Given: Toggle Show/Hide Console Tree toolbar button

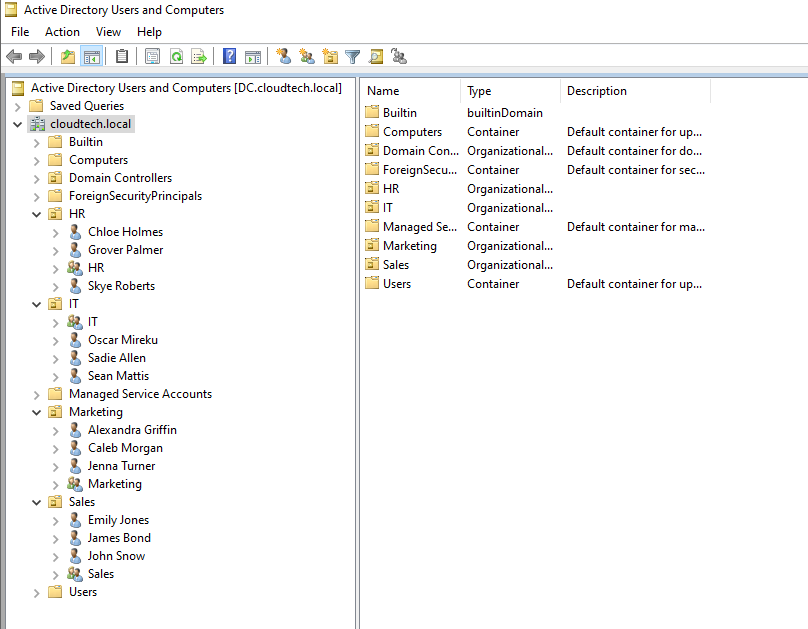Looking at the screenshot, I should tap(91, 57).
